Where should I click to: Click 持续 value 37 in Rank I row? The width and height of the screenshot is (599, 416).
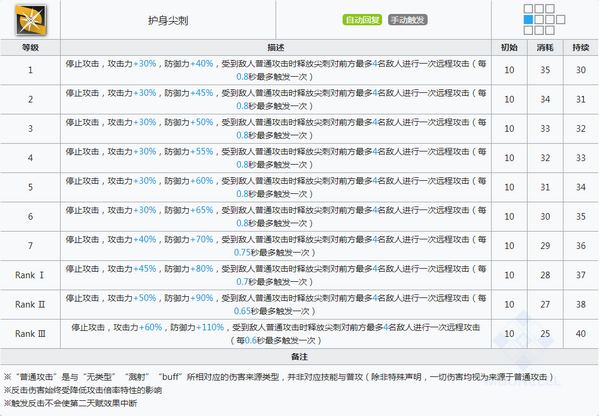point(581,275)
